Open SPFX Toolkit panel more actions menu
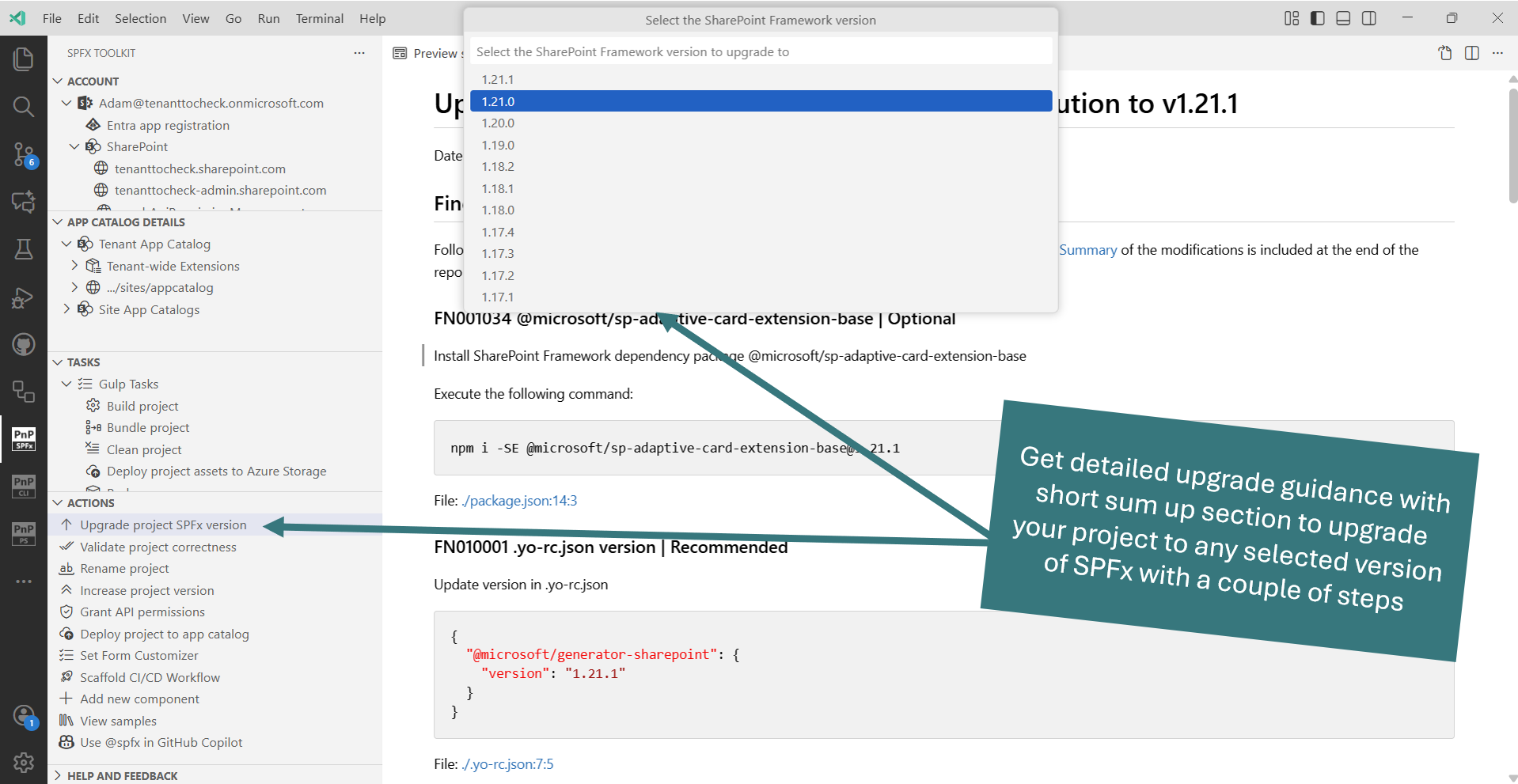Image resolution: width=1518 pixels, height=784 pixels. click(x=359, y=53)
